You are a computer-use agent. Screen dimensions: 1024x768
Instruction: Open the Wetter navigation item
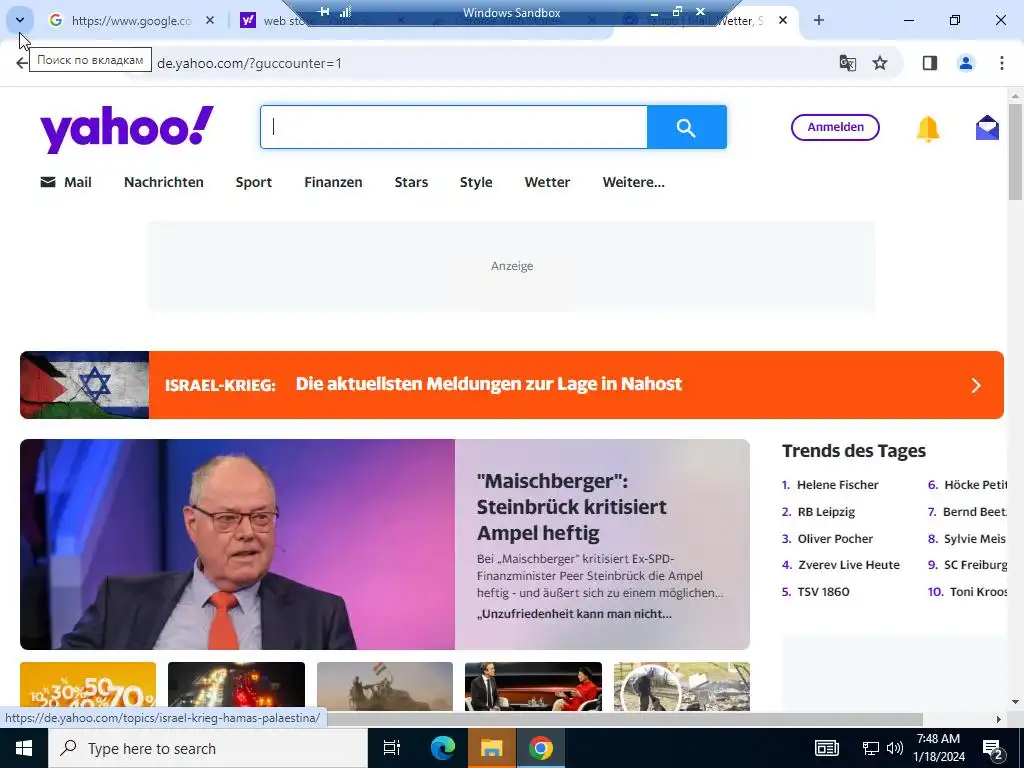pyautogui.click(x=547, y=182)
